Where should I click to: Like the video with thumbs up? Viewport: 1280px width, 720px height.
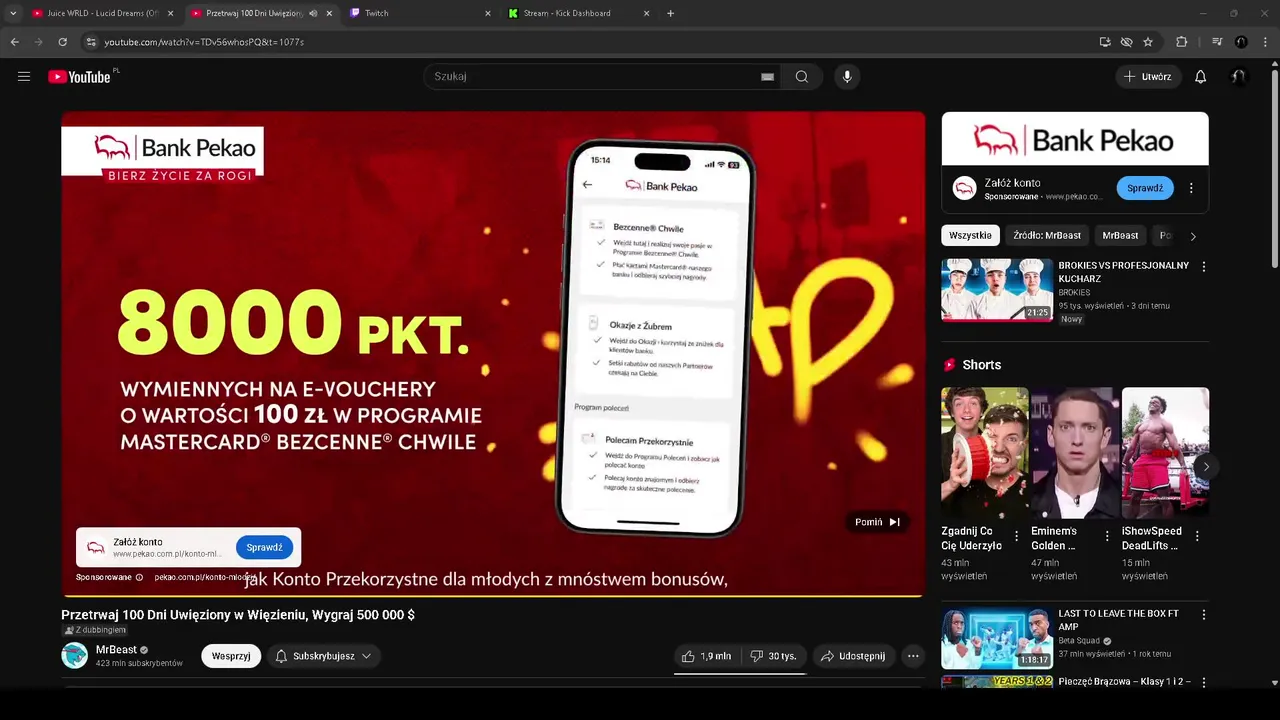click(707, 656)
